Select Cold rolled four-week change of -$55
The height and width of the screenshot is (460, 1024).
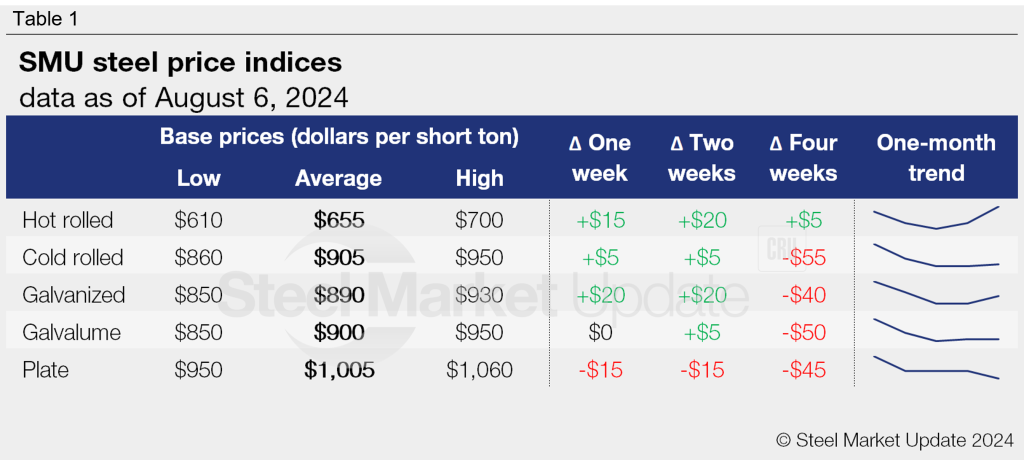(804, 257)
